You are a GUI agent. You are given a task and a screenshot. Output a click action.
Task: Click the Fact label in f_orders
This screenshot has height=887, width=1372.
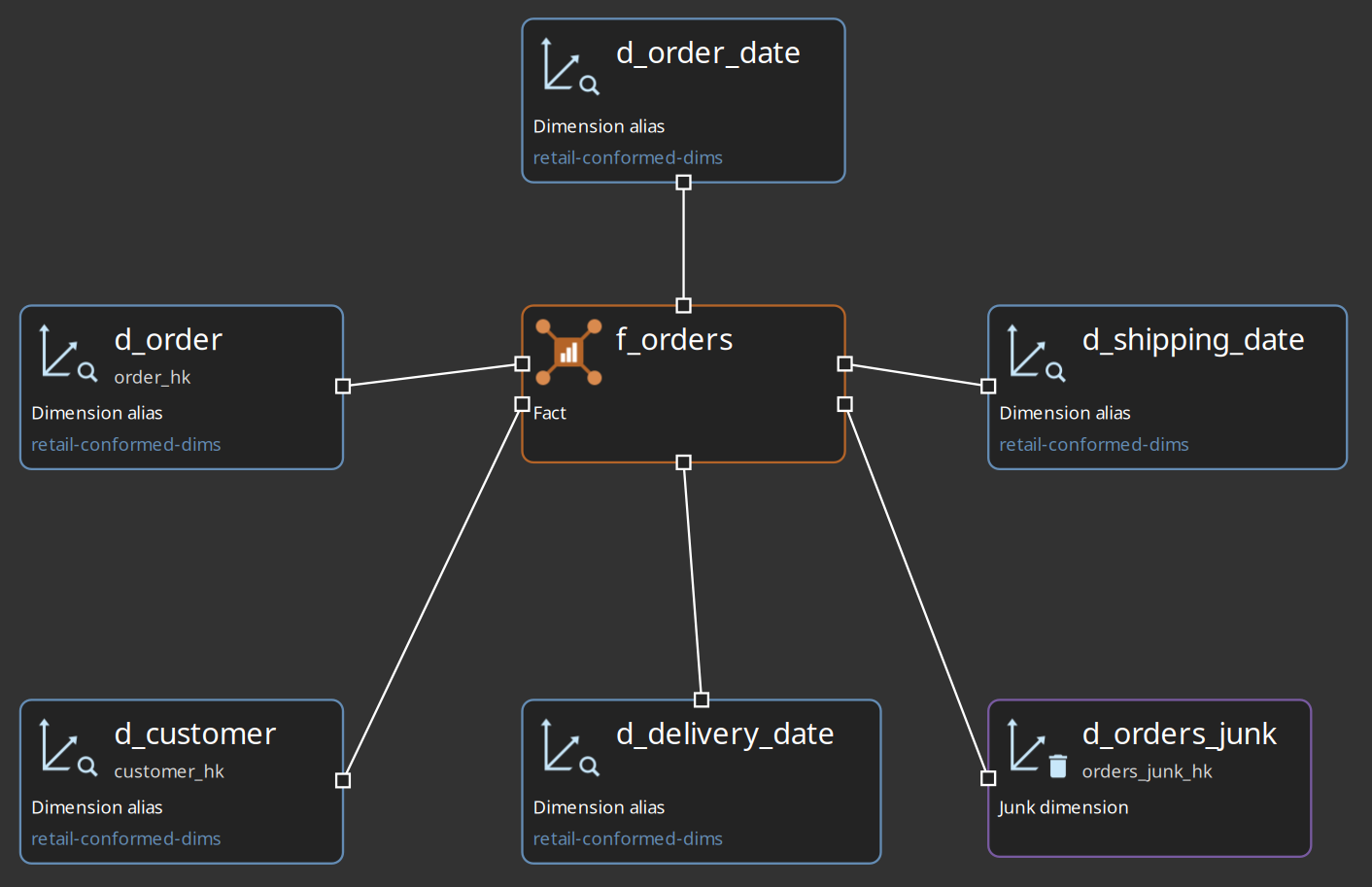(549, 413)
